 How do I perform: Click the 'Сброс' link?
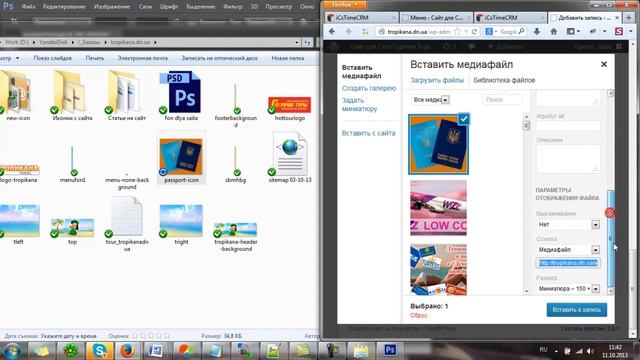pyautogui.click(x=418, y=316)
